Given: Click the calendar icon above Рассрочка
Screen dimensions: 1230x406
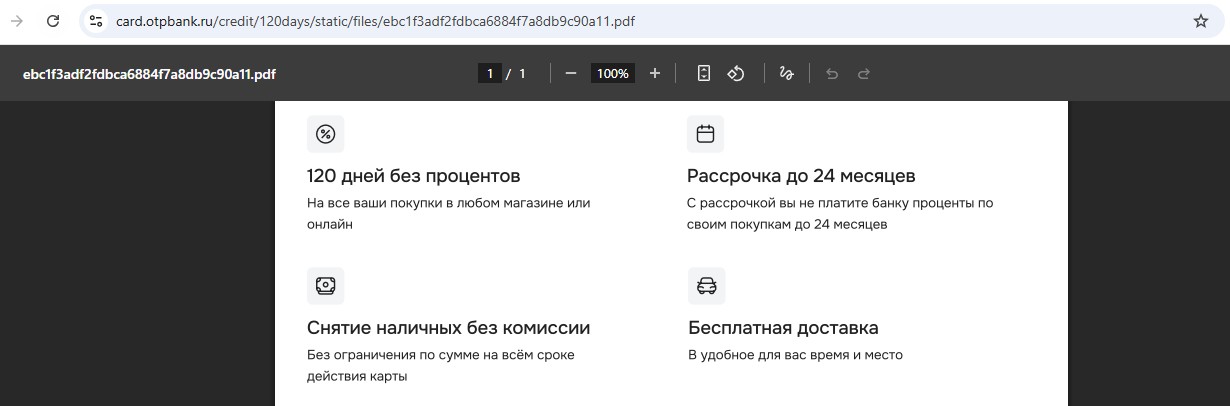Looking at the screenshot, I should click(x=705, y=134).
